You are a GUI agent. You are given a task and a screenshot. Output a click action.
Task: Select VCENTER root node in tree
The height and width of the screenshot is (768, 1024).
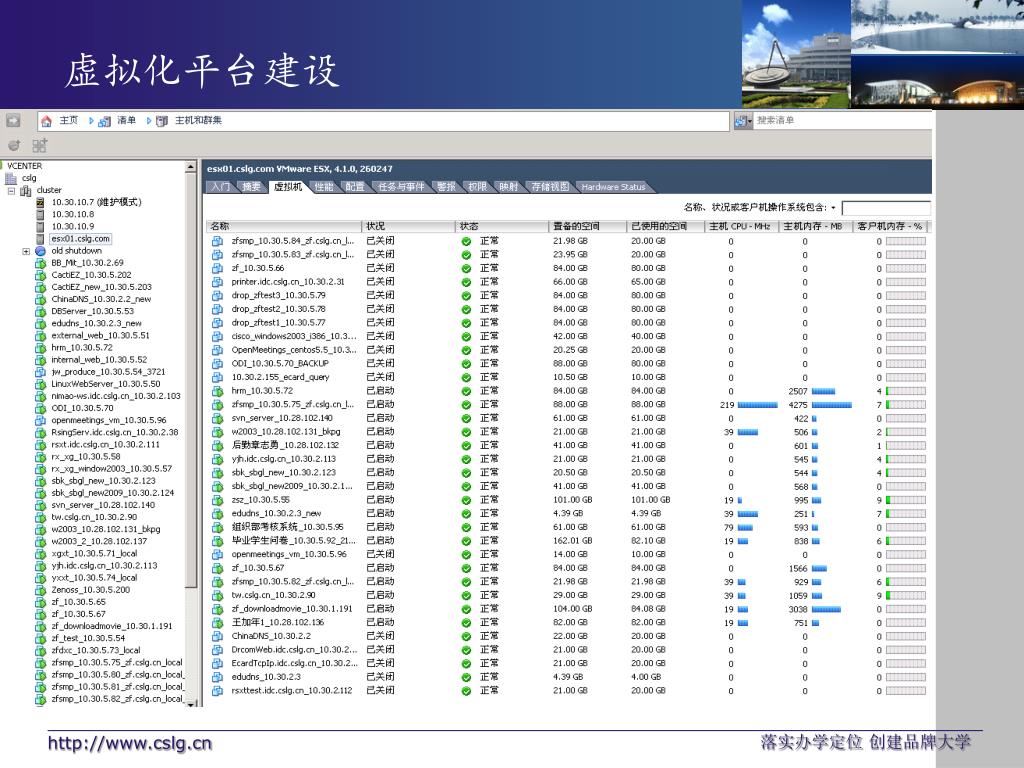(24, 166)
